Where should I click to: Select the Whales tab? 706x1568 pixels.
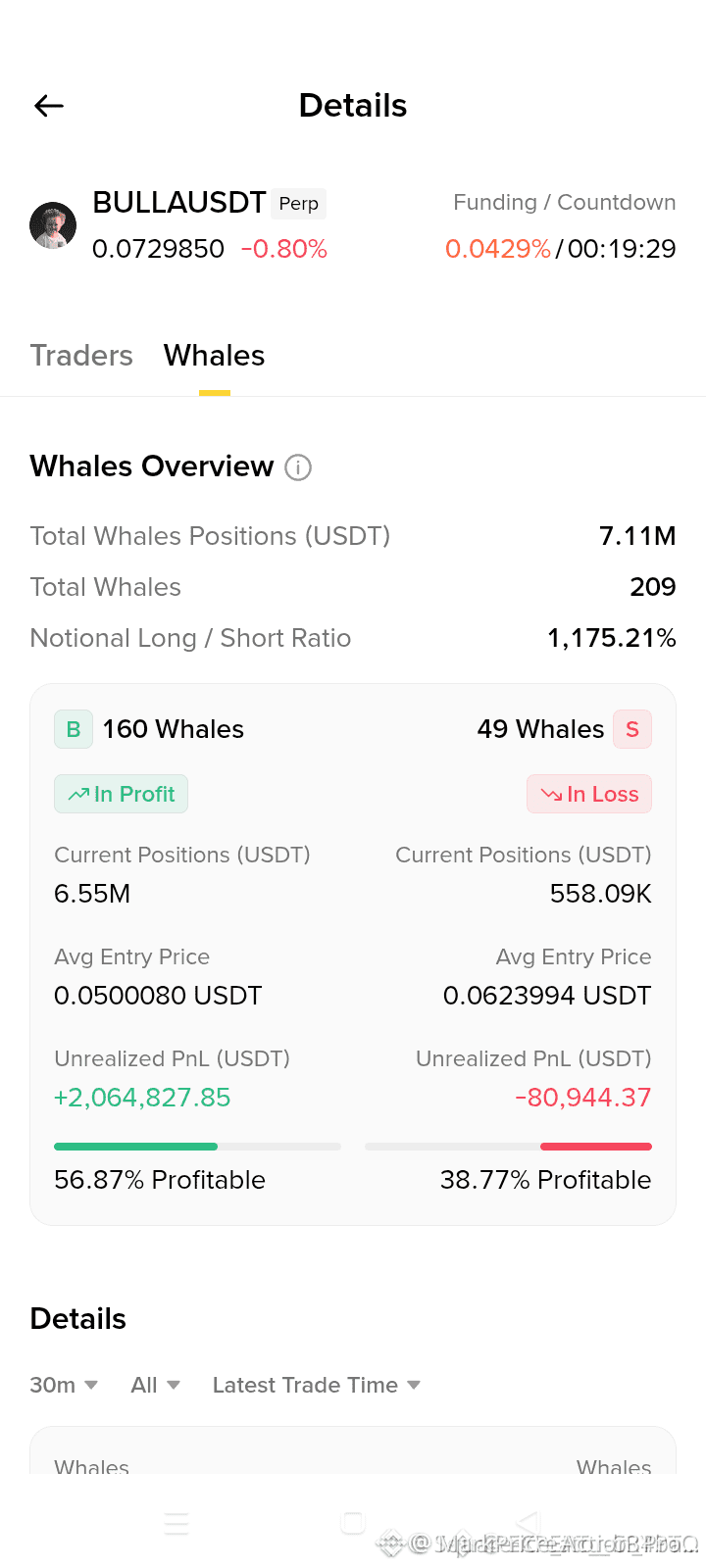[x=215, y=355]
